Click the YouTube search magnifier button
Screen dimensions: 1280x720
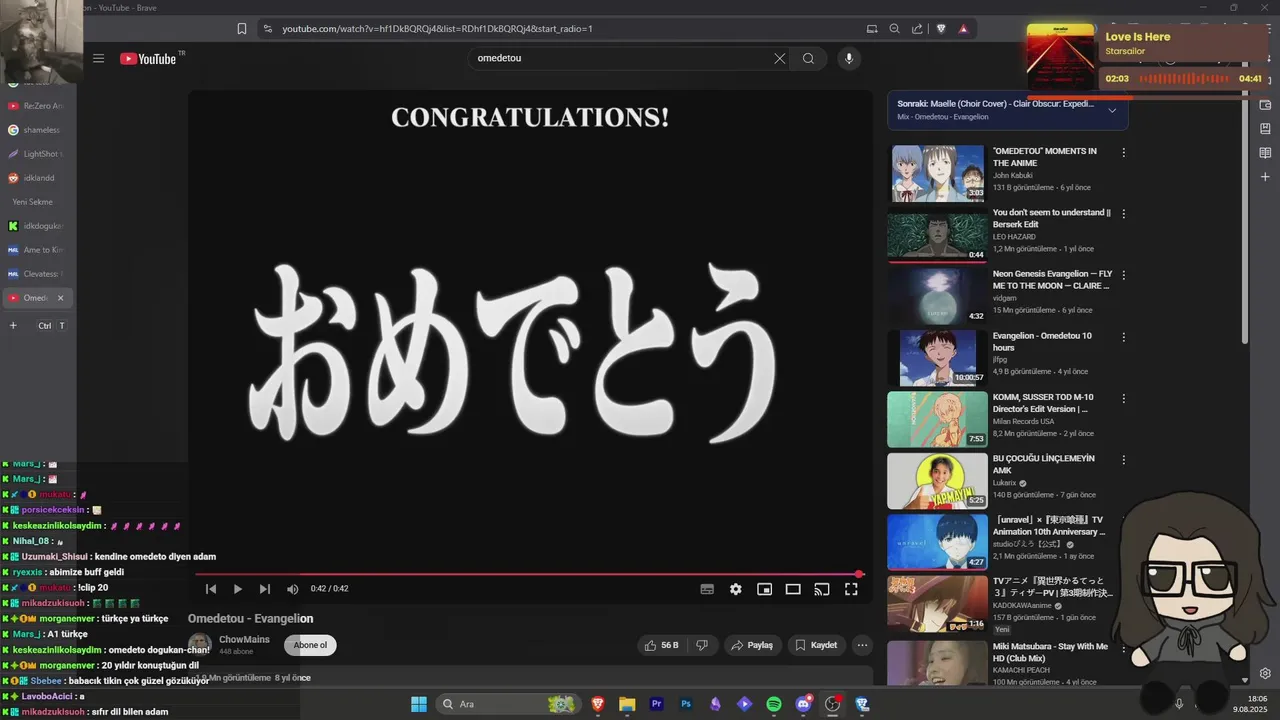tap(808, 58)
